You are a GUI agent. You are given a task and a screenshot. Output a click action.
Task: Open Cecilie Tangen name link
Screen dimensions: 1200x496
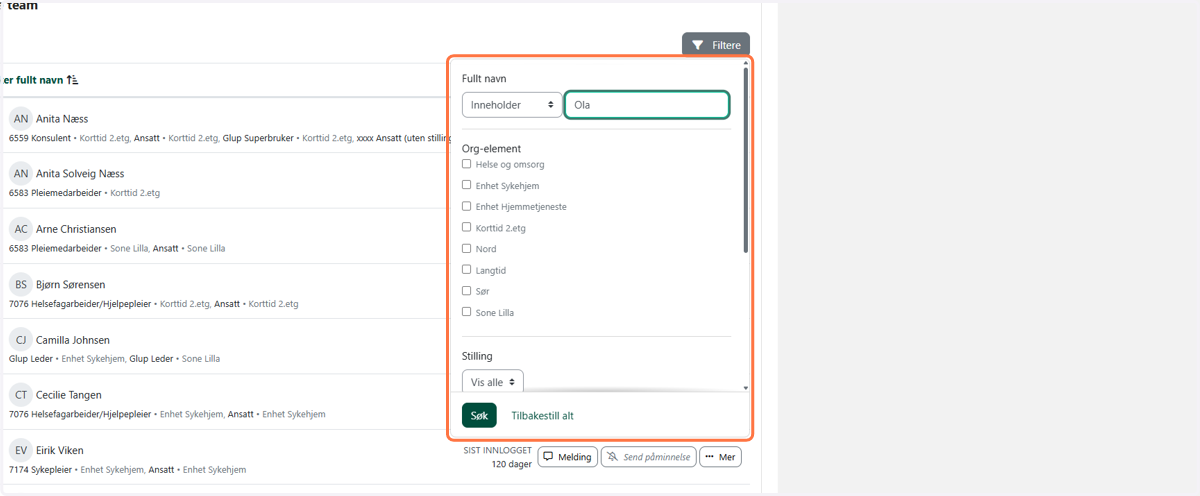click(69, 395)
